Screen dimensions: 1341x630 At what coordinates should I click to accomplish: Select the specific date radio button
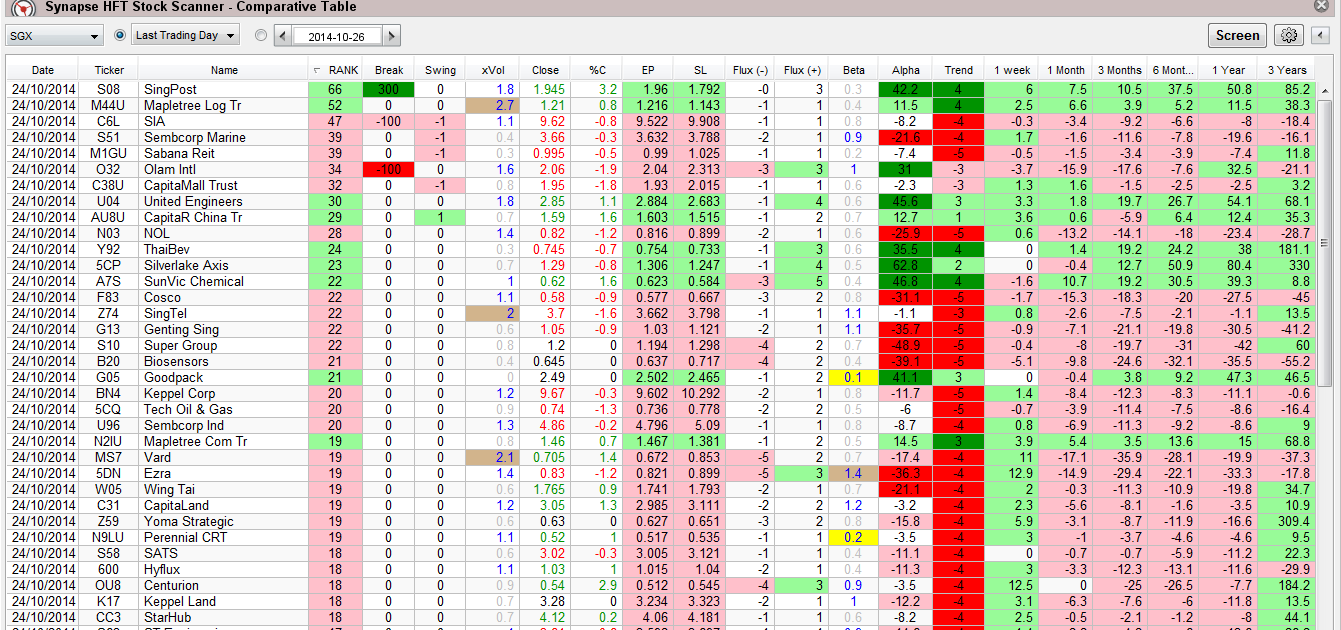(x=261, y=35)
